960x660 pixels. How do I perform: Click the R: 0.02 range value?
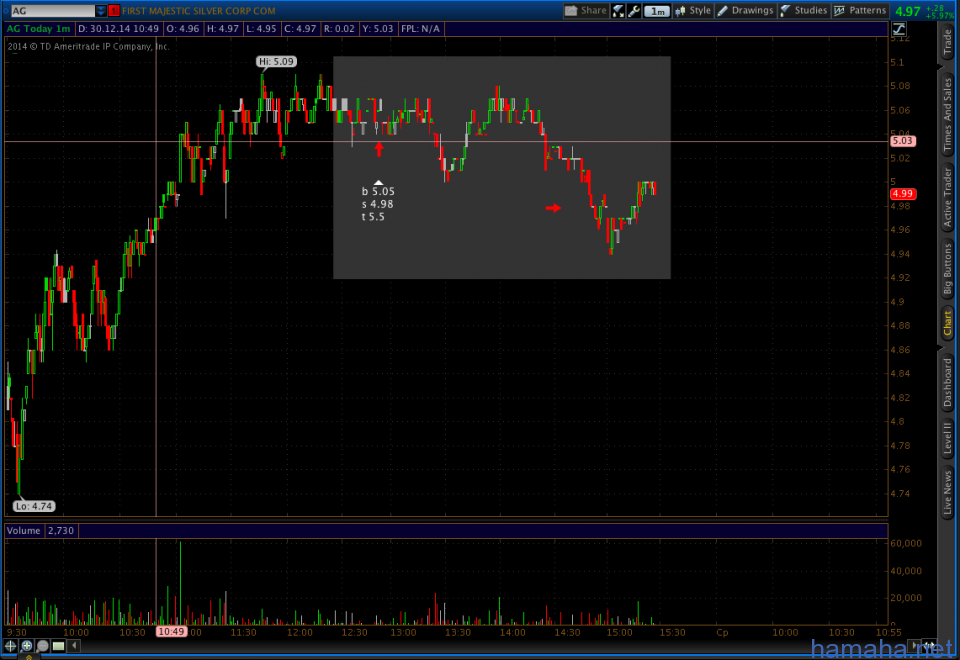click(339, 29)
